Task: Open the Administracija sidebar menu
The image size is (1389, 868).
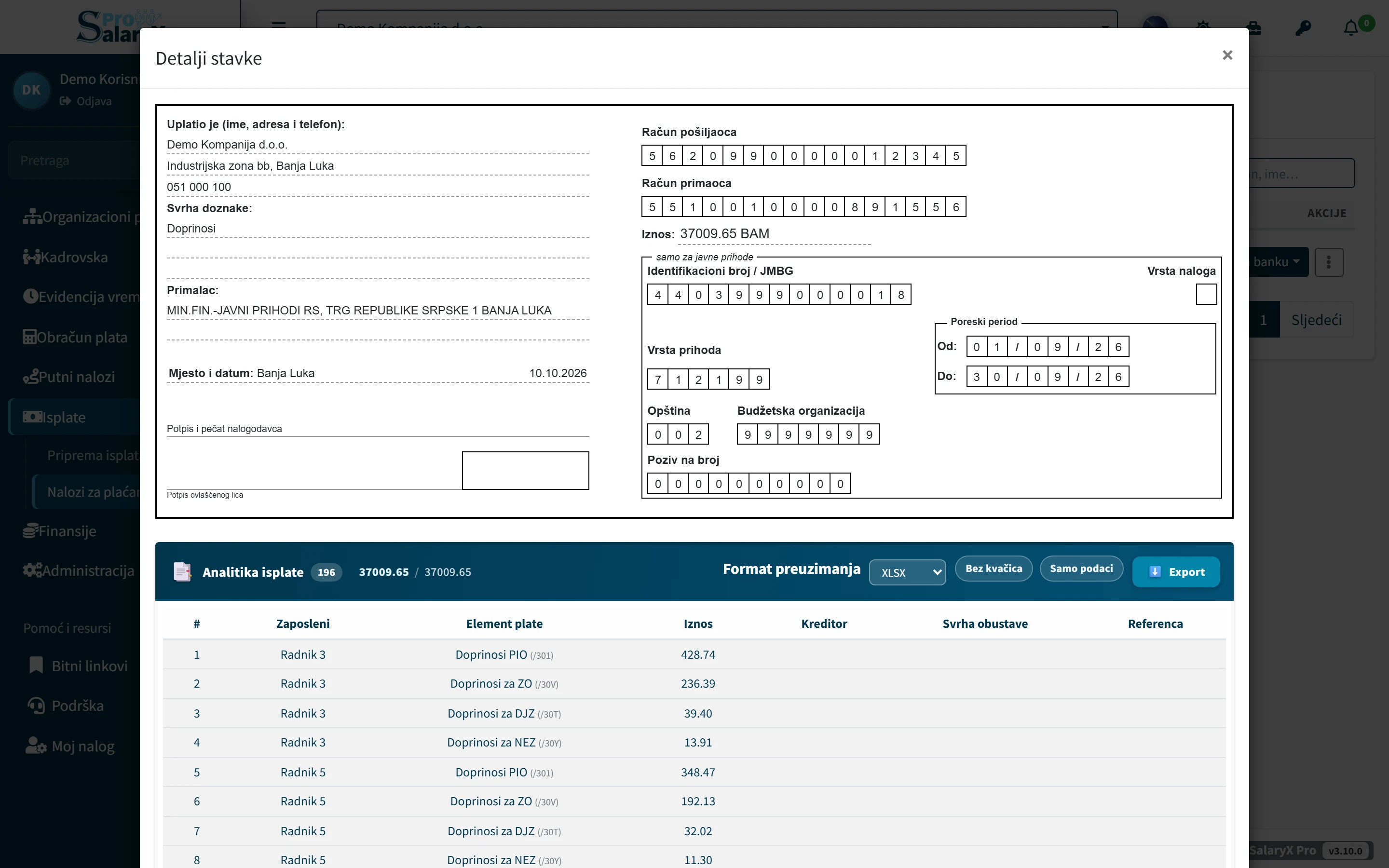Action: click(x=78, y=570)
